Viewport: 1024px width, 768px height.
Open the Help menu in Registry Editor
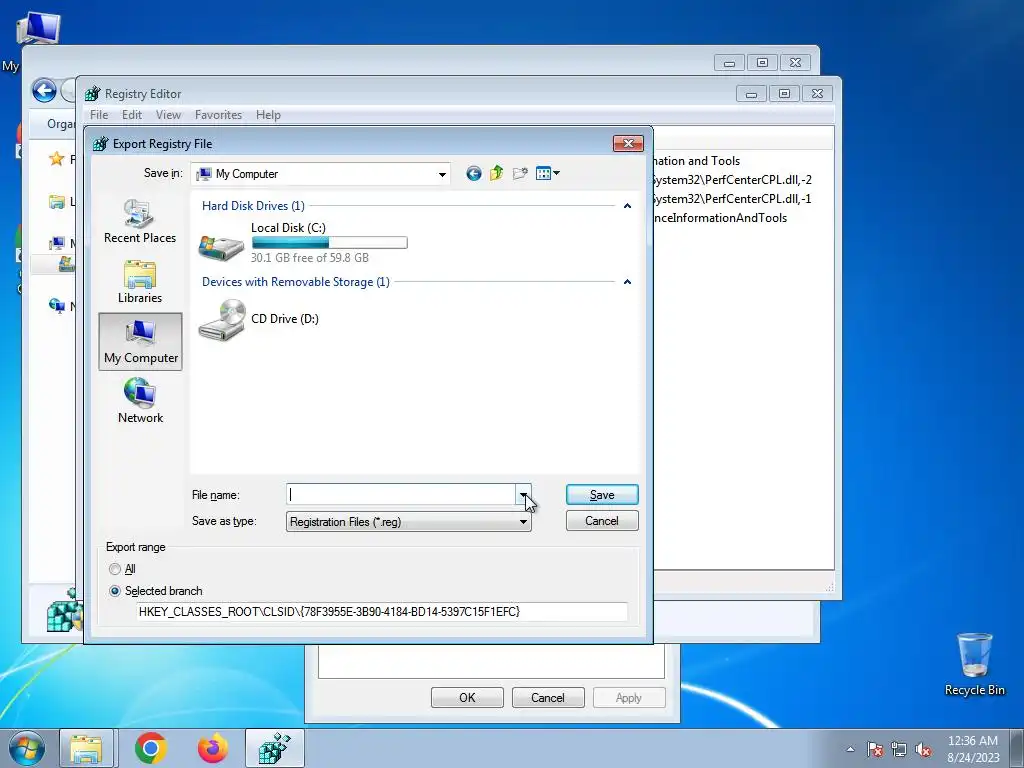click(268, 115)
